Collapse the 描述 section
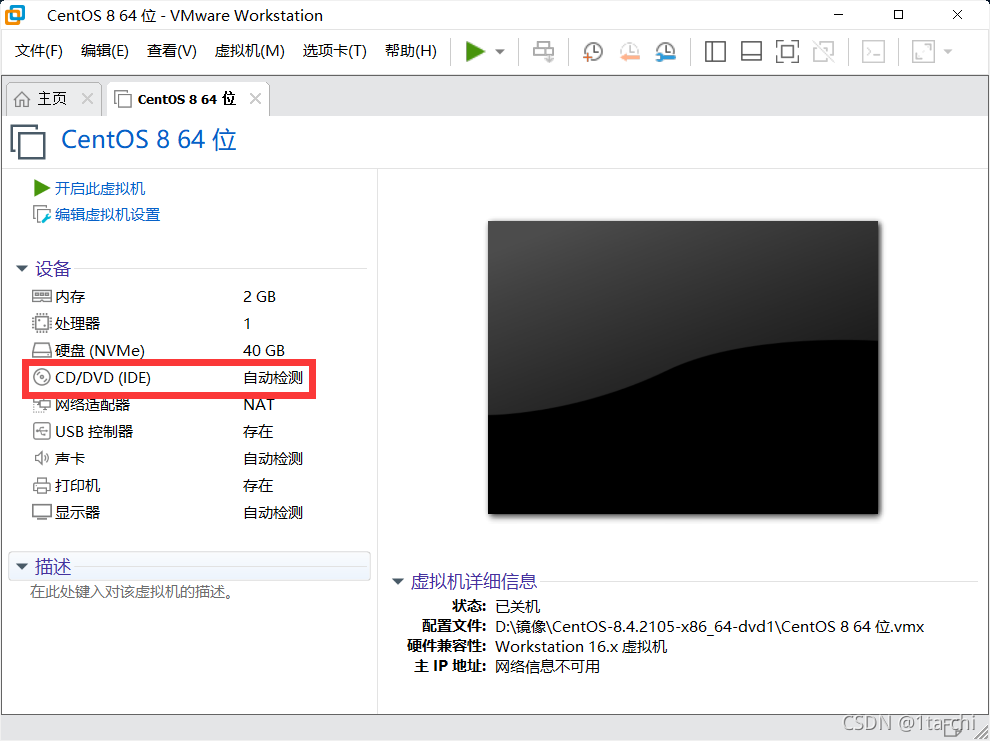This screenshot has height=741, width=990. pyautogui.click(x=21, y=566)
